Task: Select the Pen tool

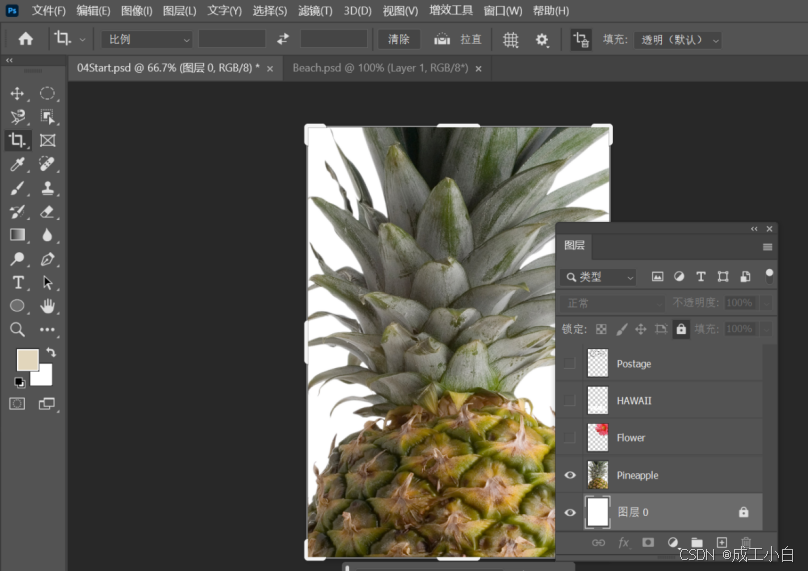Action: coord(47,259)
